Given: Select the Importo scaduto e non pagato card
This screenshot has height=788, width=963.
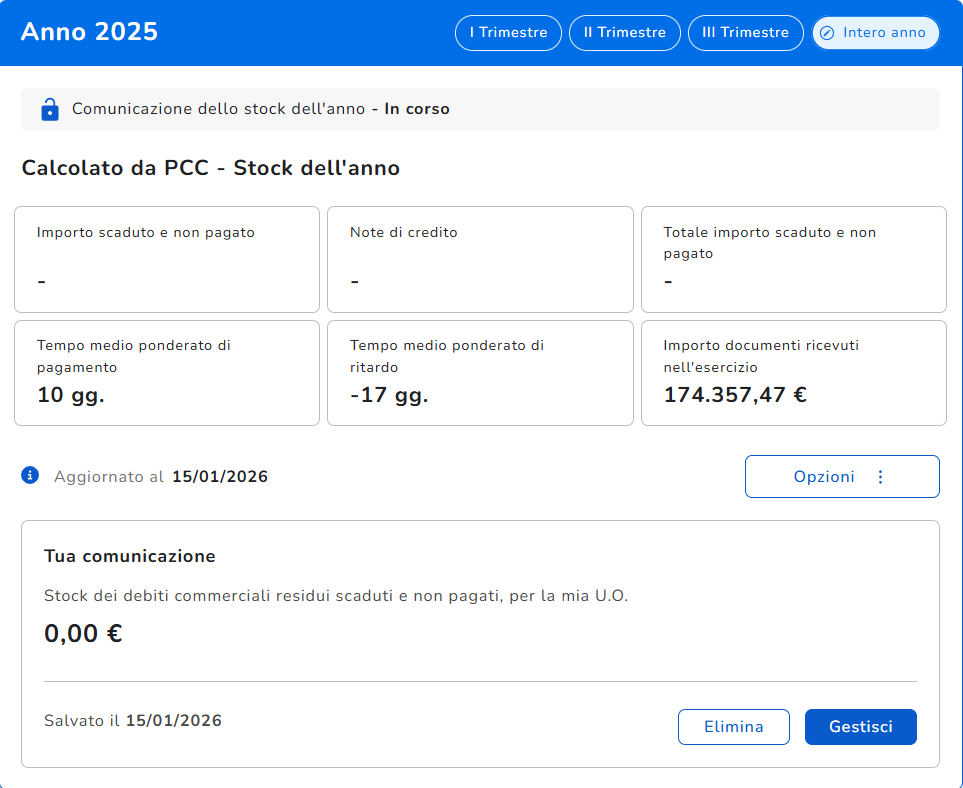Looking at the screenshot, I should tap(167, 260).
